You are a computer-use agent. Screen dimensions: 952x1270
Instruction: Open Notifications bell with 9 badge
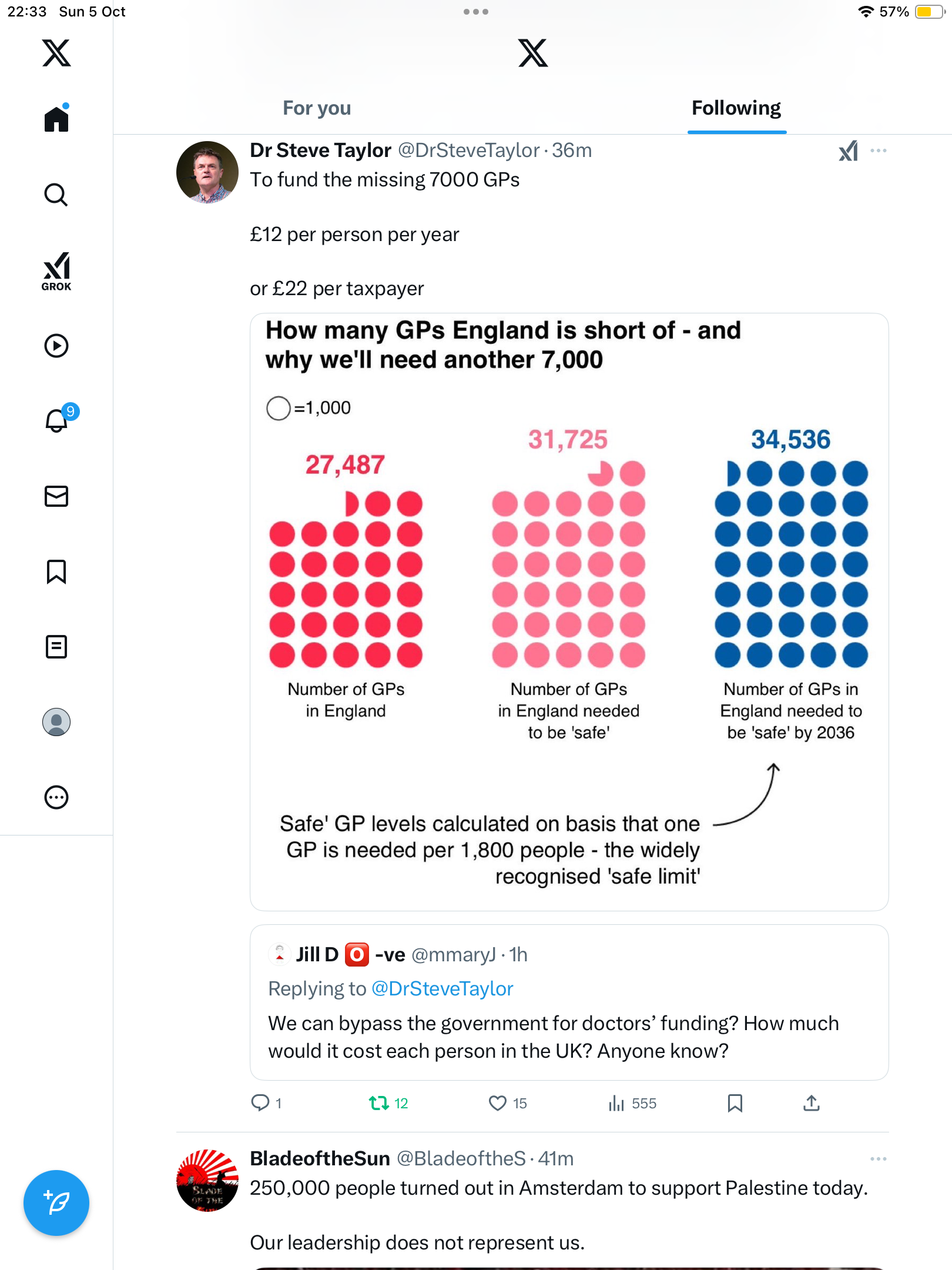pos(57,420)
